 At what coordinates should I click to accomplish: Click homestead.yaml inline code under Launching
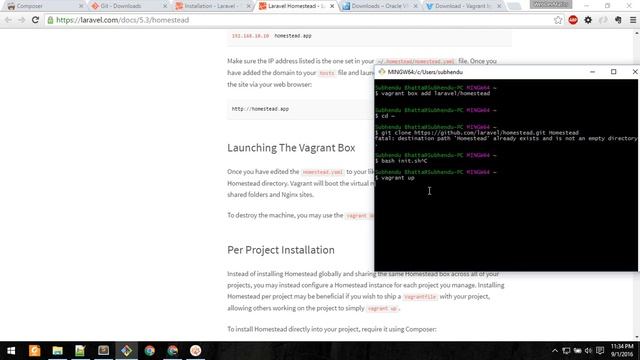click(322, 172)
